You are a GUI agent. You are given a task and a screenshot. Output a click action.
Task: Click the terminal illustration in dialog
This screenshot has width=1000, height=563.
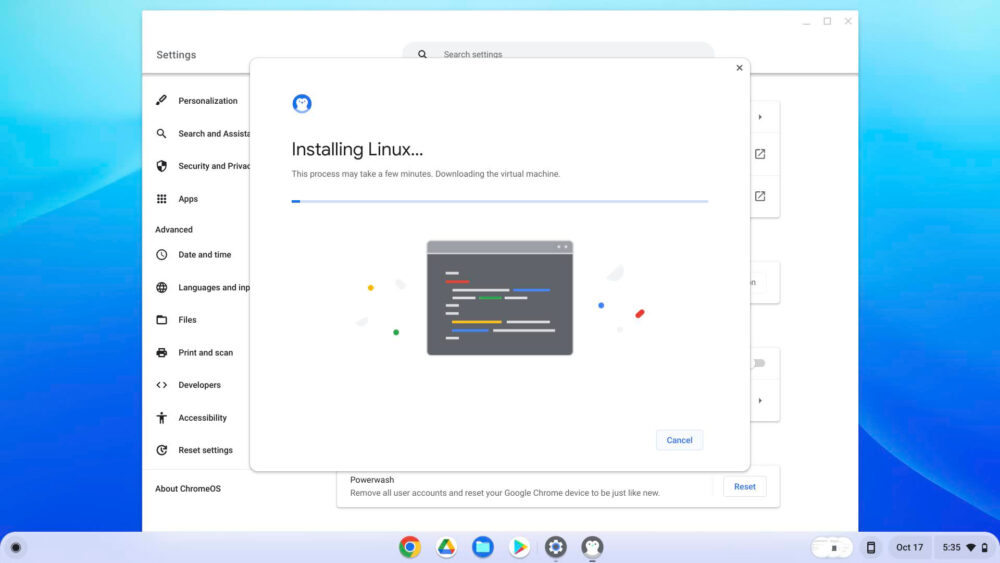pyautogui.click(x=499, y=298)
